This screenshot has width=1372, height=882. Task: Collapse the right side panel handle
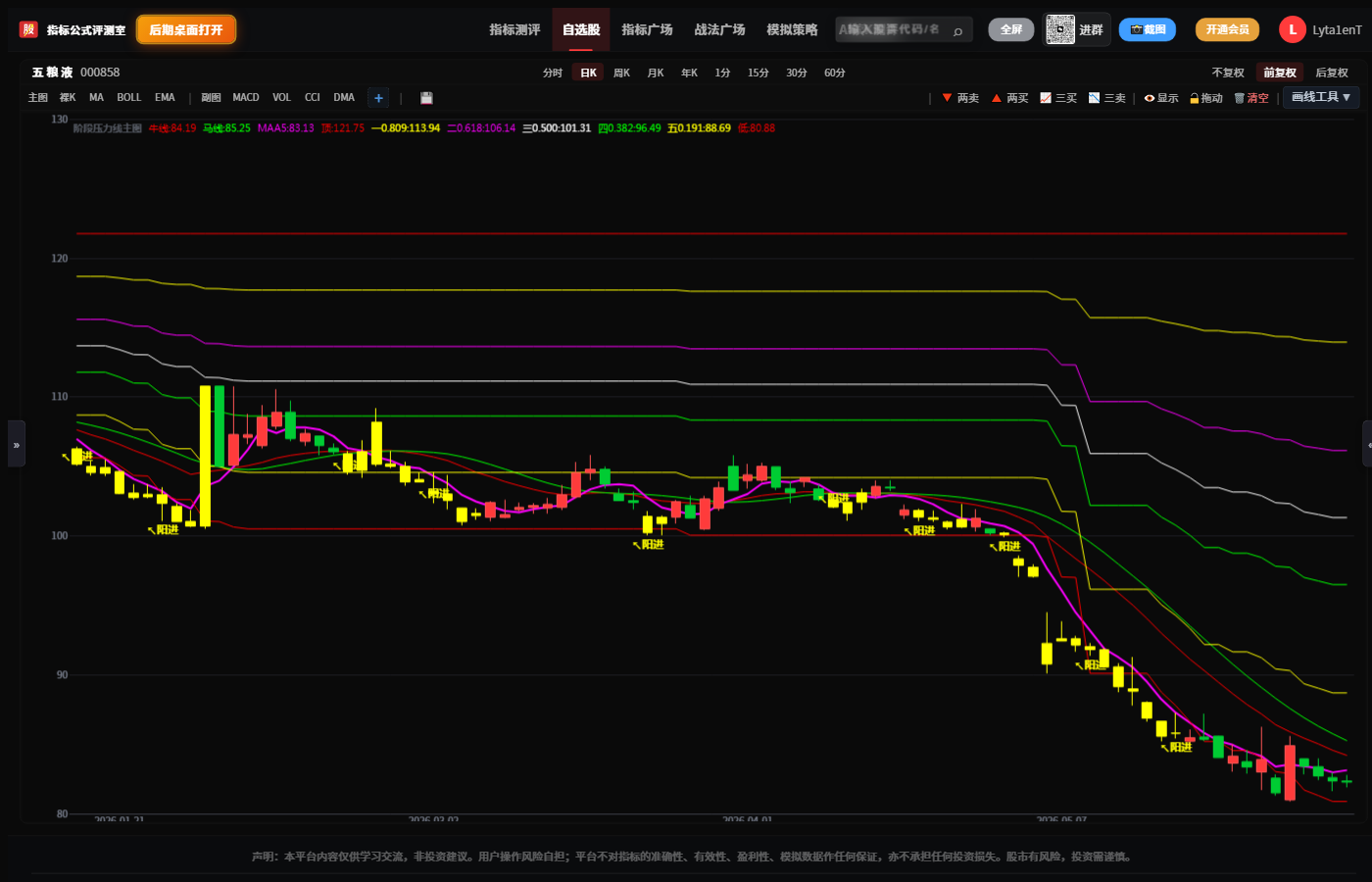[1367, 444]
